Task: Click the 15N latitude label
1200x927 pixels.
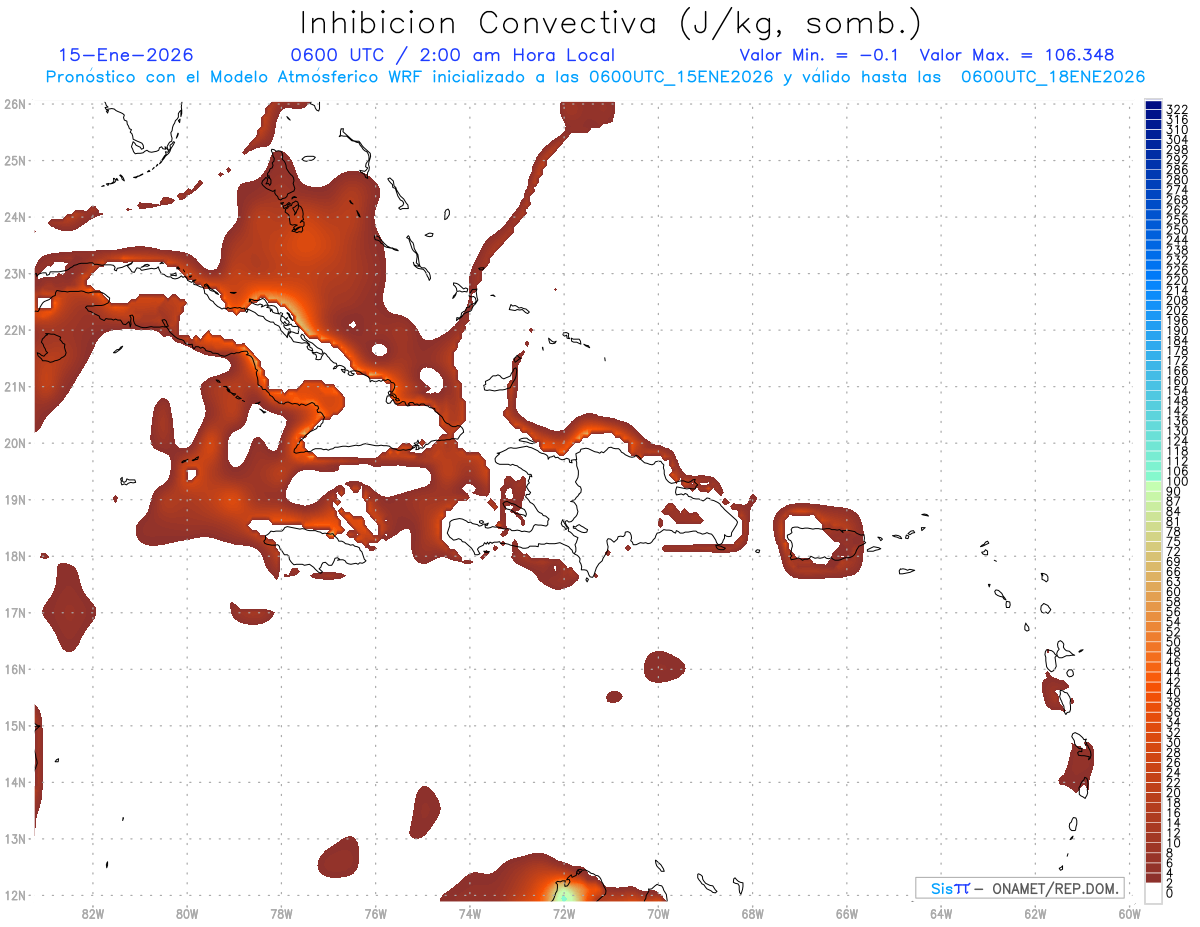Action: coord(15,725)
